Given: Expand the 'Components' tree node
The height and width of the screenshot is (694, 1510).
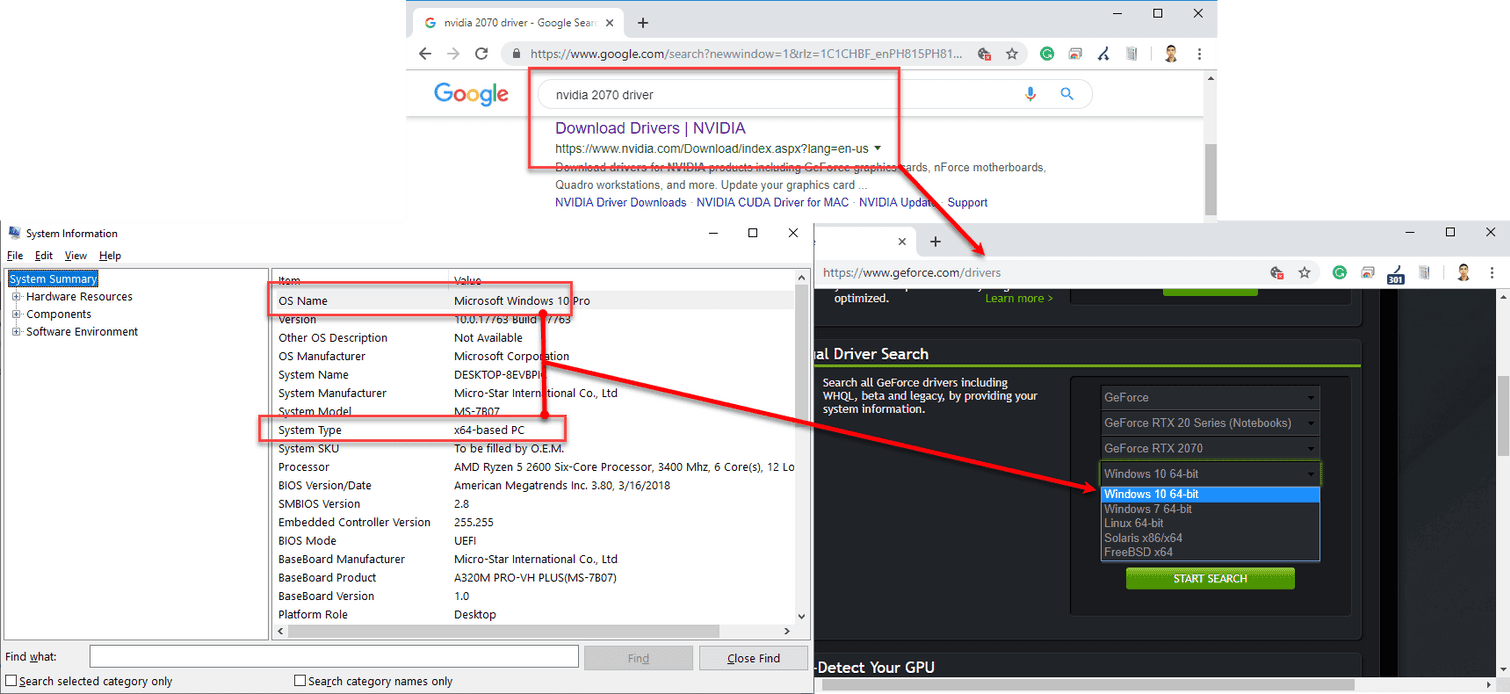Looking at the screenshot, I should click(x=16, y=314).
